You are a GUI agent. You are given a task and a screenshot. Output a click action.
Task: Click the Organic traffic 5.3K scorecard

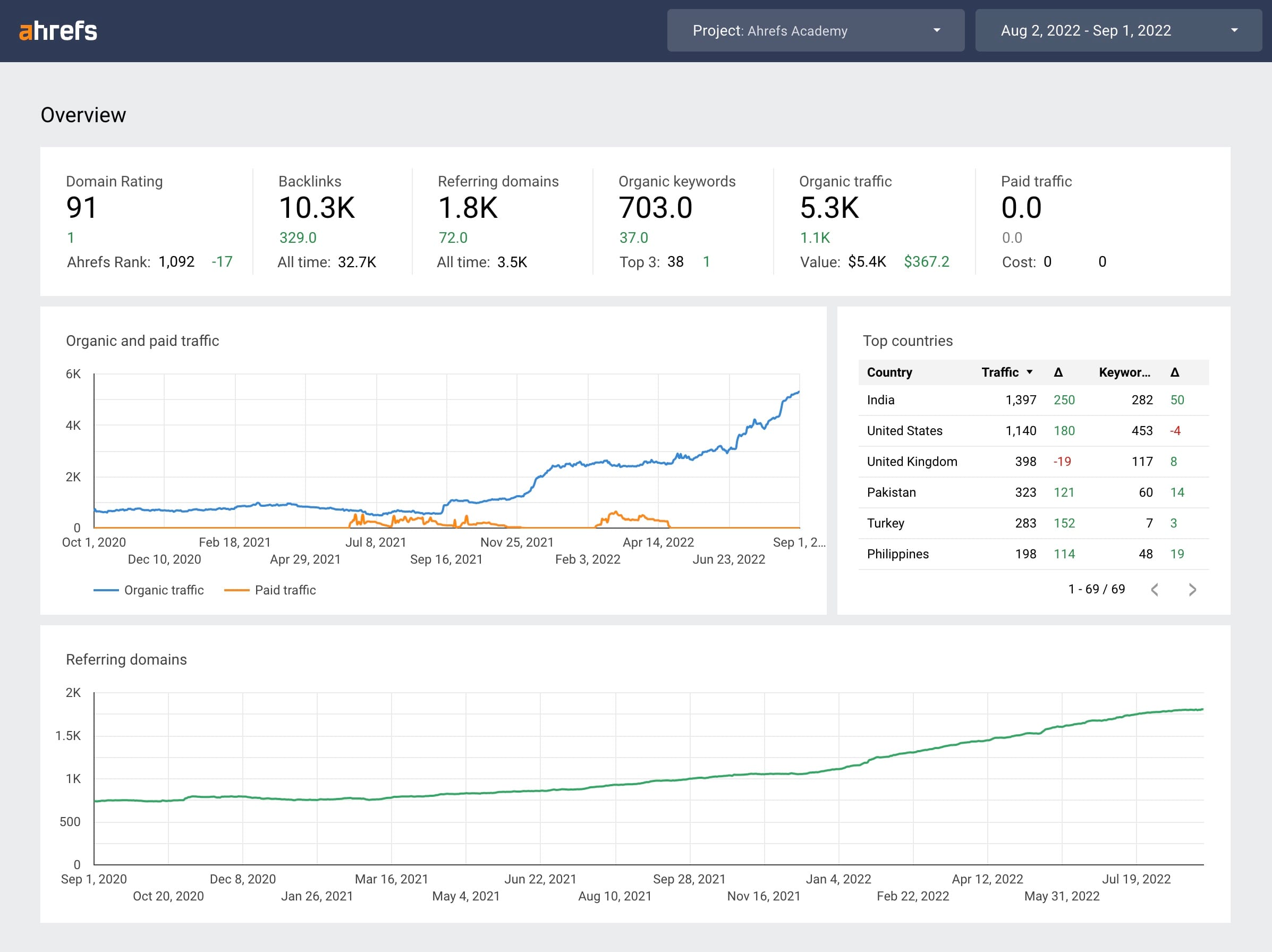829,208
